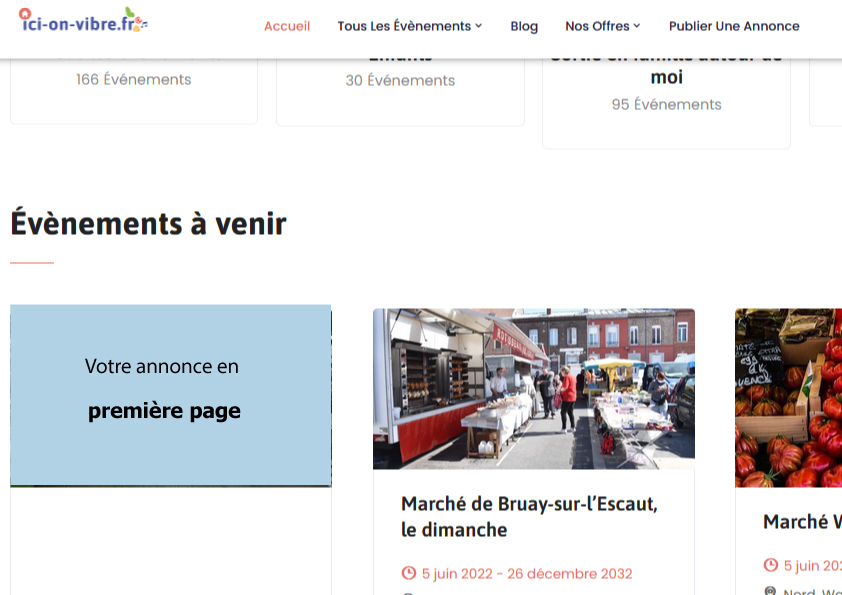Open the partially visible Marché W event title
The image size is (842, 595).
802,521
